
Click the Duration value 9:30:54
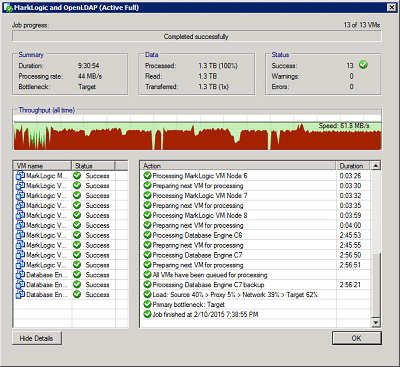[x=89, y=66]
